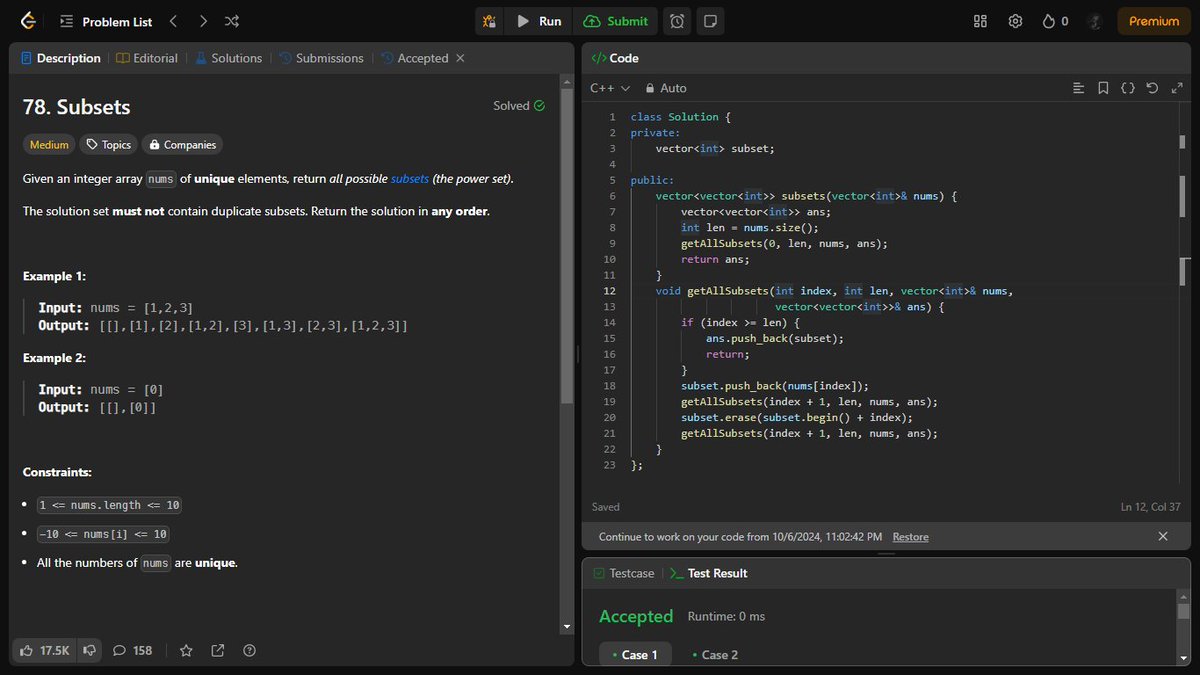
Task: Open the layout grid icon
Action: click(980, 21)
